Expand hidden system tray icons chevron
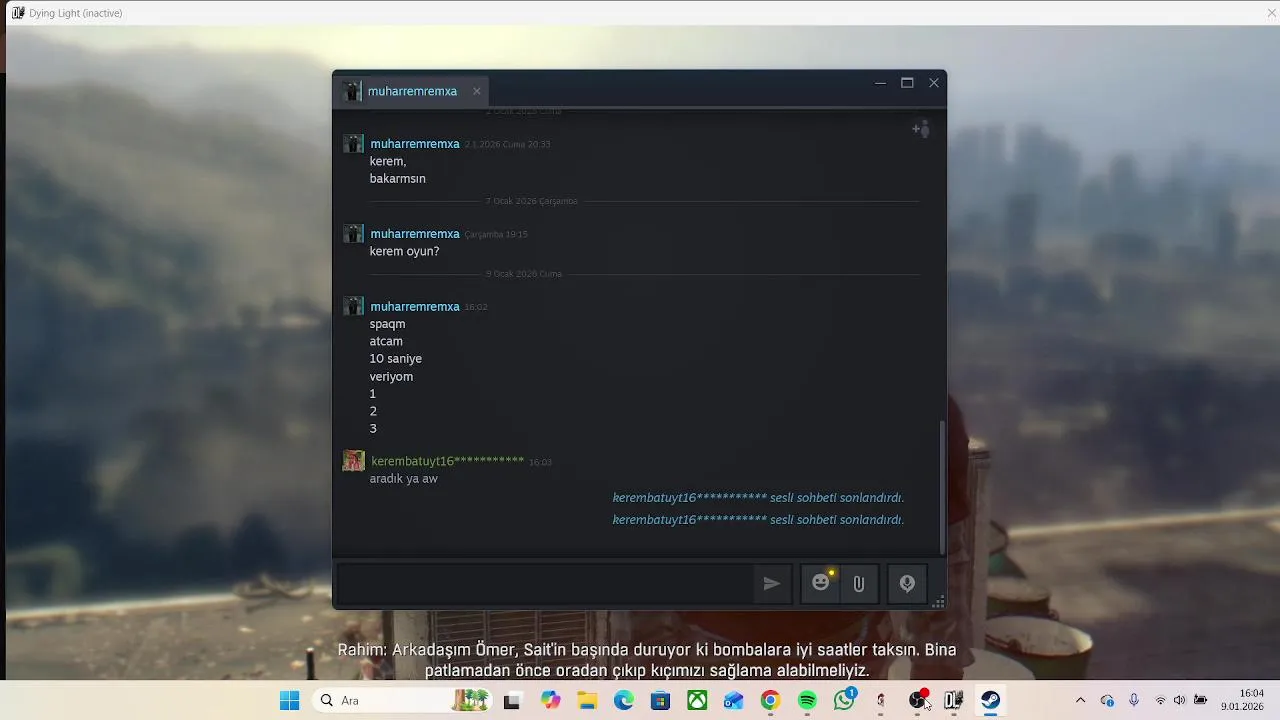 click(x=1080, y=700)
